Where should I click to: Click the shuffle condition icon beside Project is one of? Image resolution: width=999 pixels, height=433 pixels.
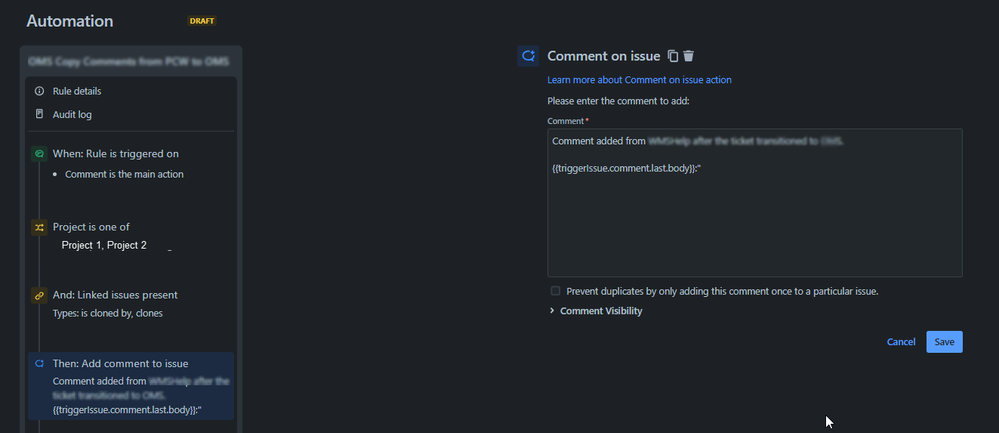[x=39, y=227]
